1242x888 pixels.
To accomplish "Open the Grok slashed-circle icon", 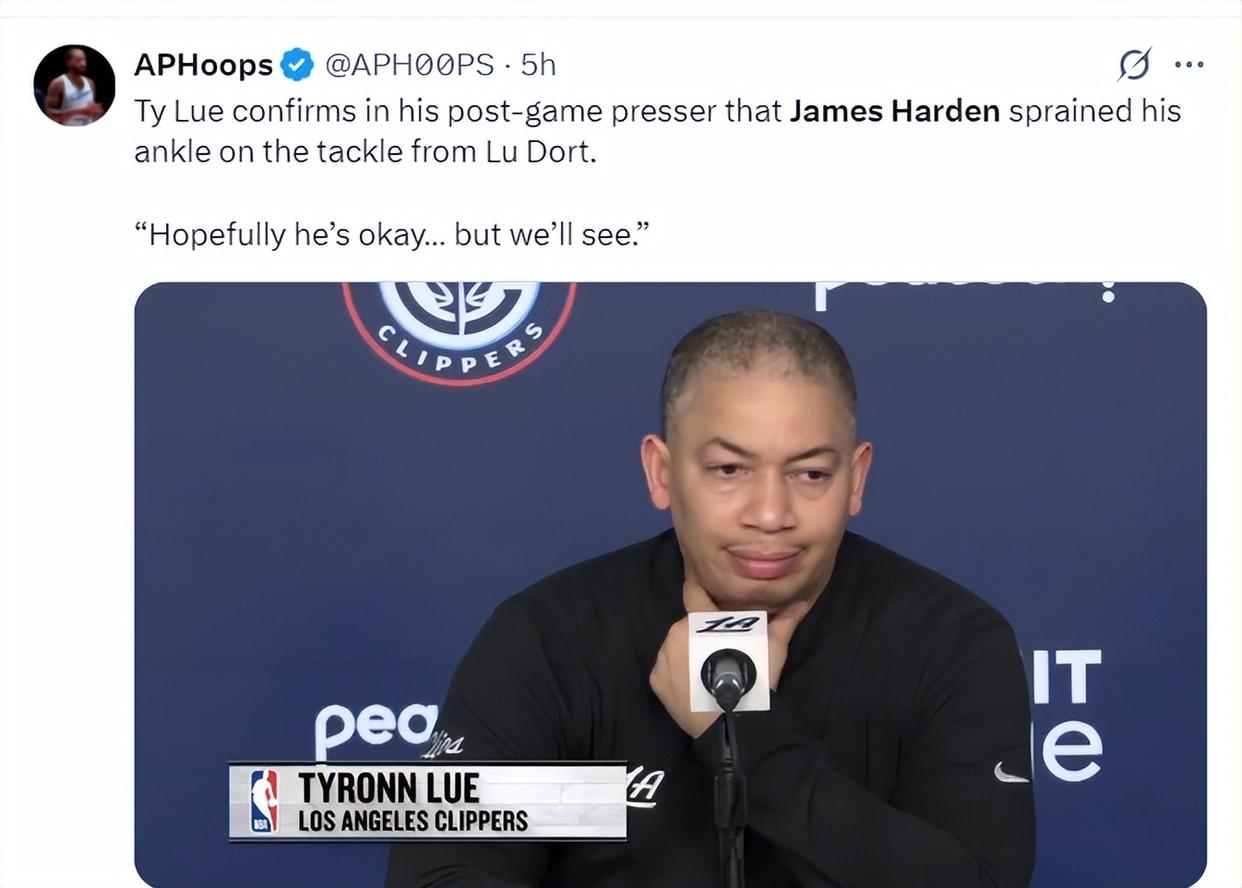I will click(1134, 66).
